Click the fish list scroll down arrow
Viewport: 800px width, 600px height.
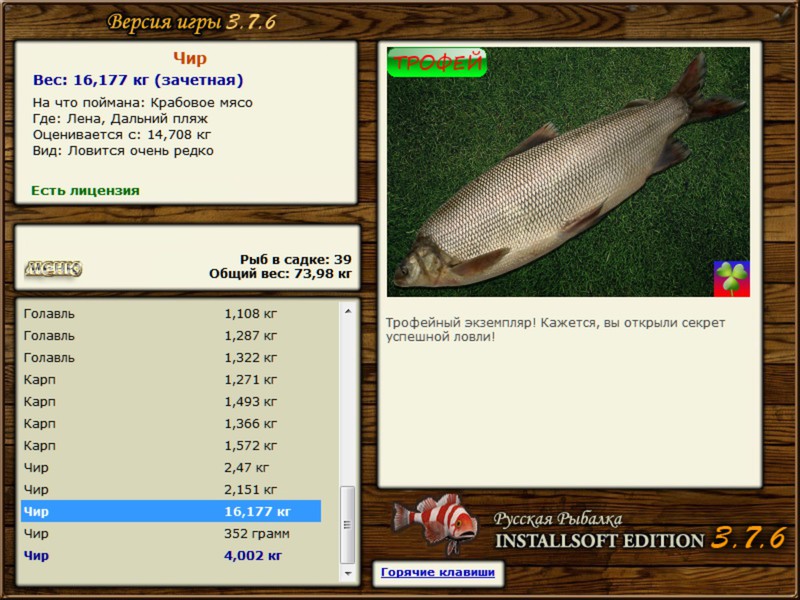point(348,573)
